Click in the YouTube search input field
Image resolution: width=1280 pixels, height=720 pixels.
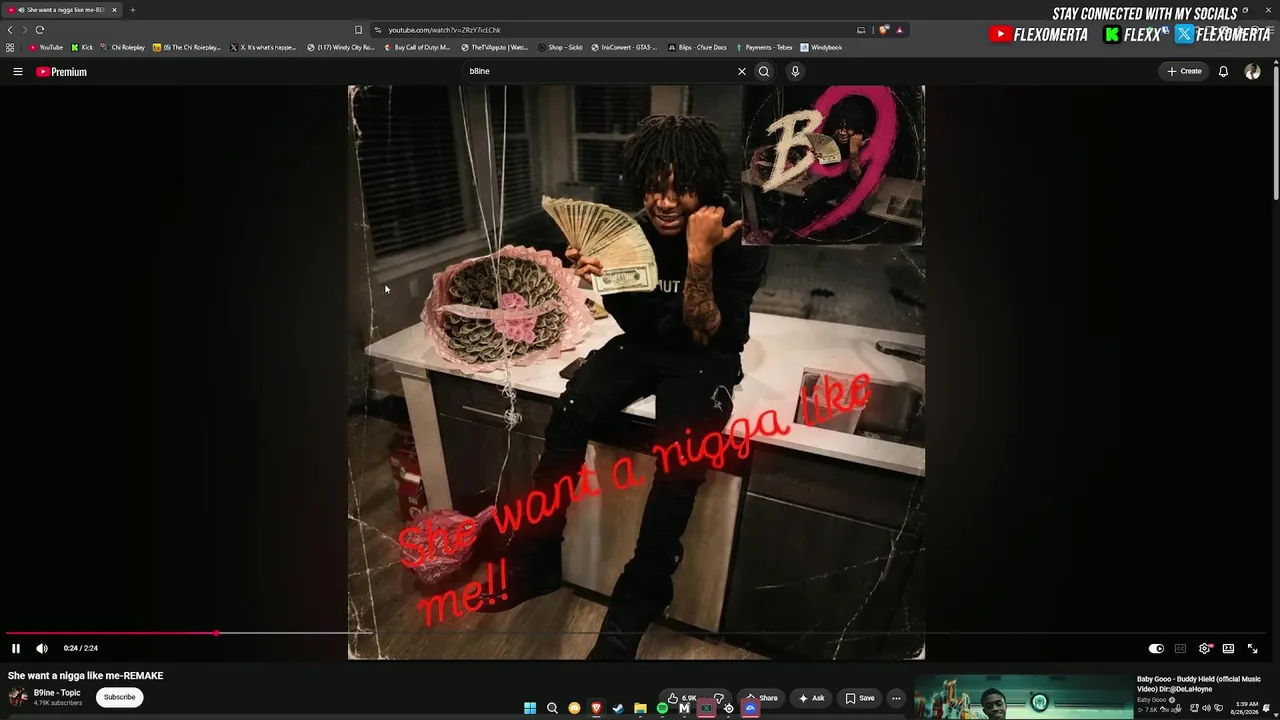click(x=600, y=72)
